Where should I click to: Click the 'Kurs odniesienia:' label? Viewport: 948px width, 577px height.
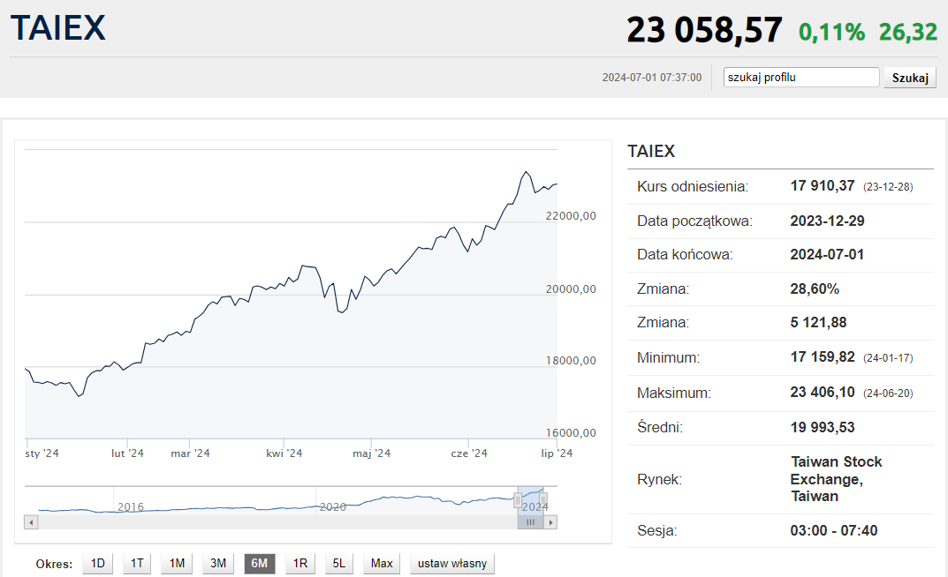click(692, 186)
